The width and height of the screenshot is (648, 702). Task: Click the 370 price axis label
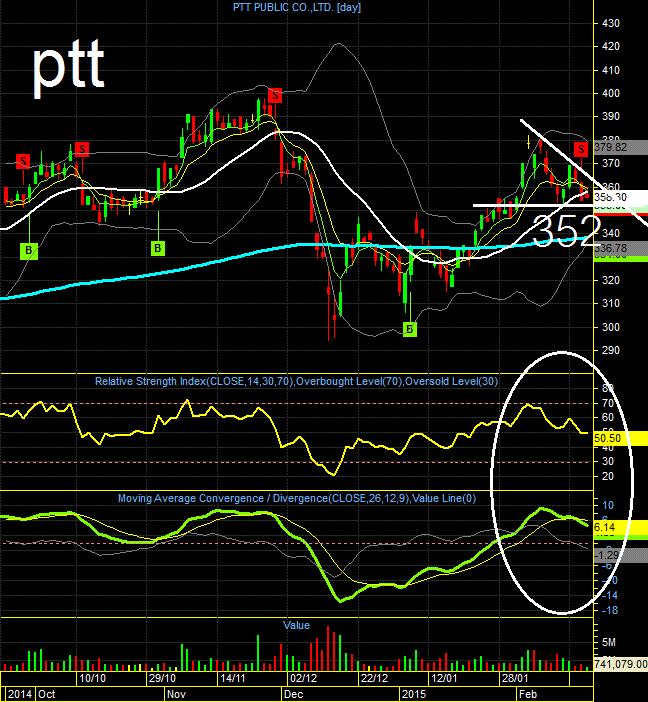coord(611,163)
